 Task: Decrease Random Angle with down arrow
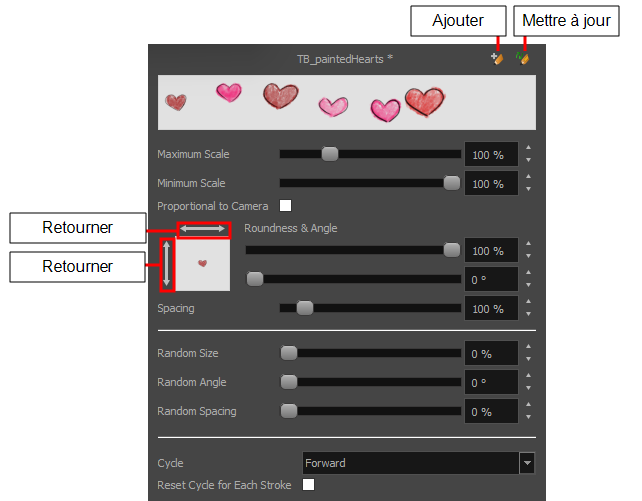click(529, 388)
